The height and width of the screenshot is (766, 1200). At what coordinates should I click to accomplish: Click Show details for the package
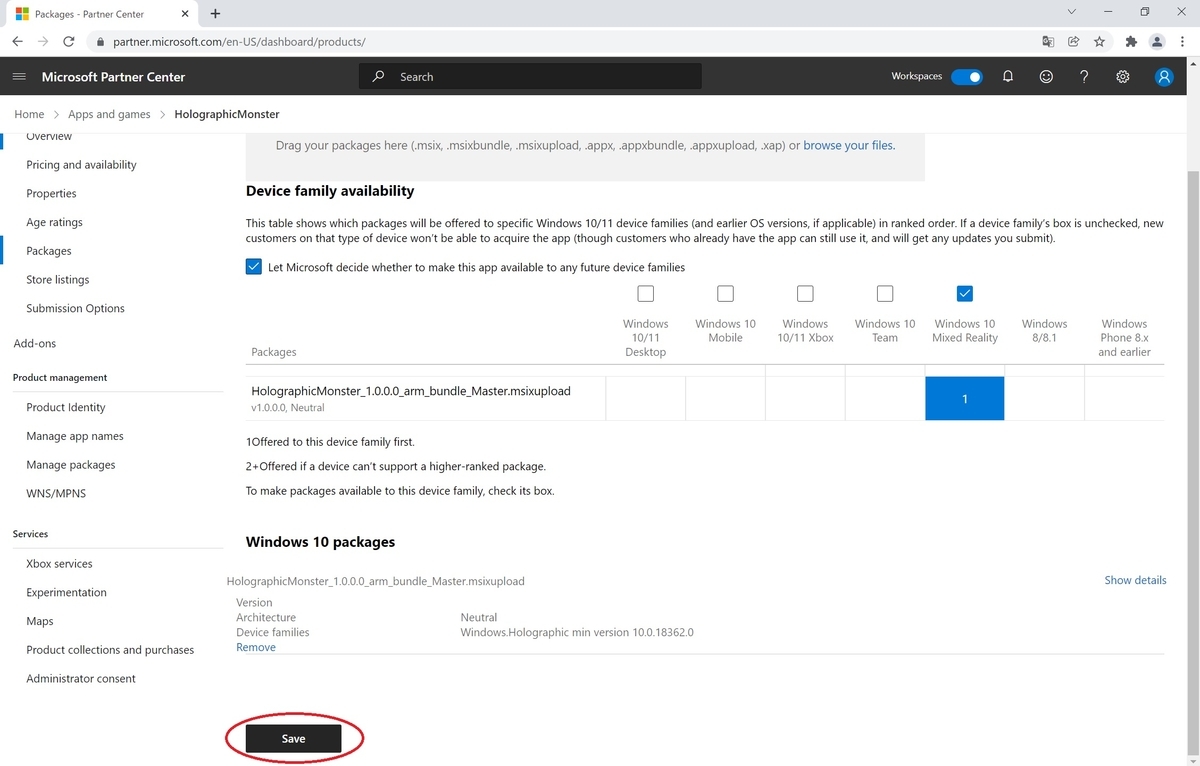click(x=1135, y=580)
